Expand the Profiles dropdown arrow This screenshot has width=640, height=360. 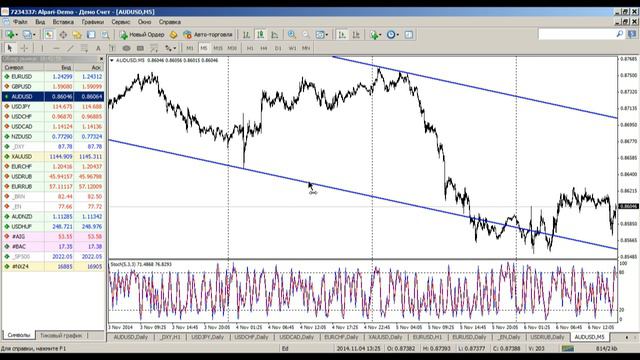pos(34,35)
